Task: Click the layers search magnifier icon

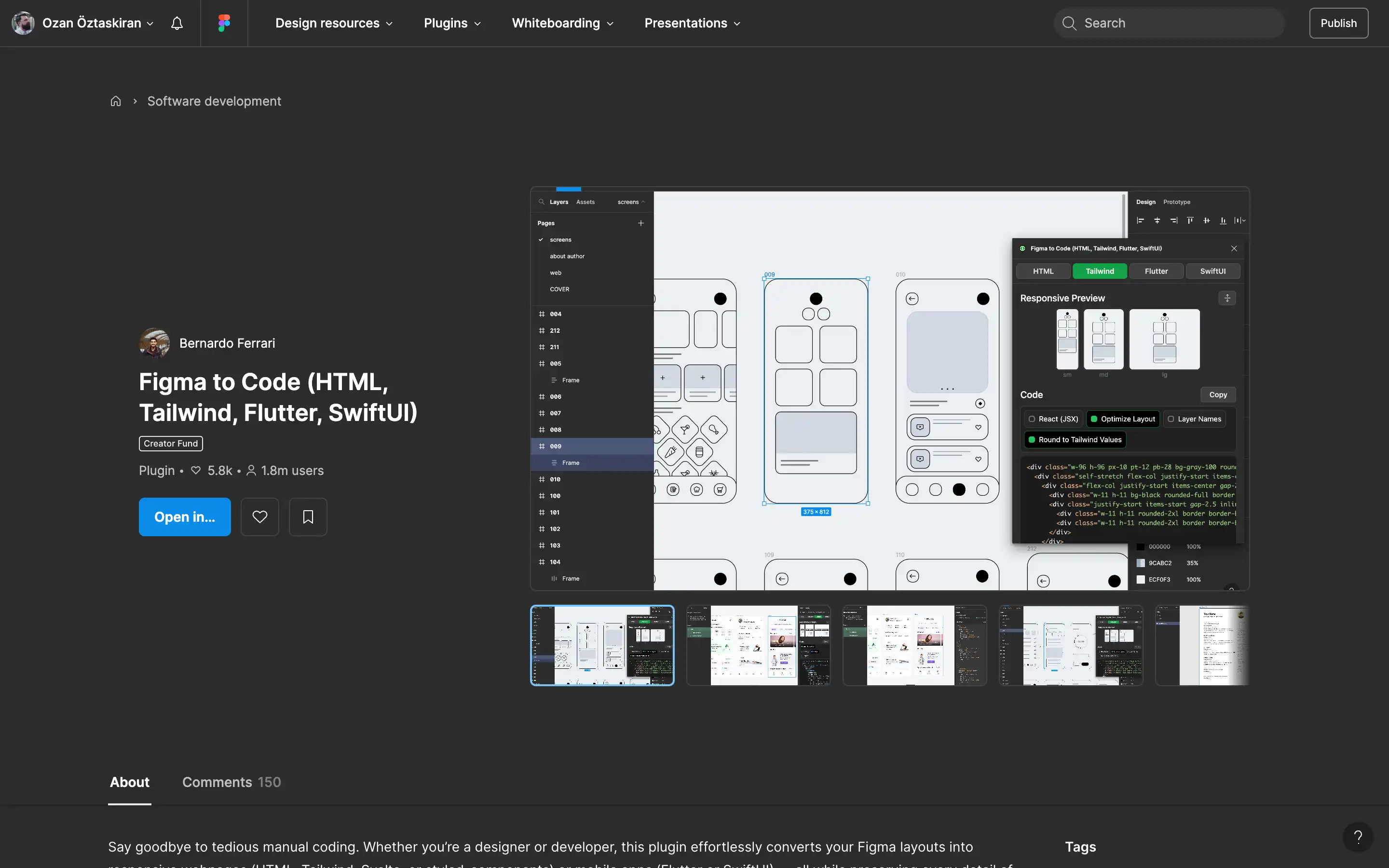Action: 541,202
